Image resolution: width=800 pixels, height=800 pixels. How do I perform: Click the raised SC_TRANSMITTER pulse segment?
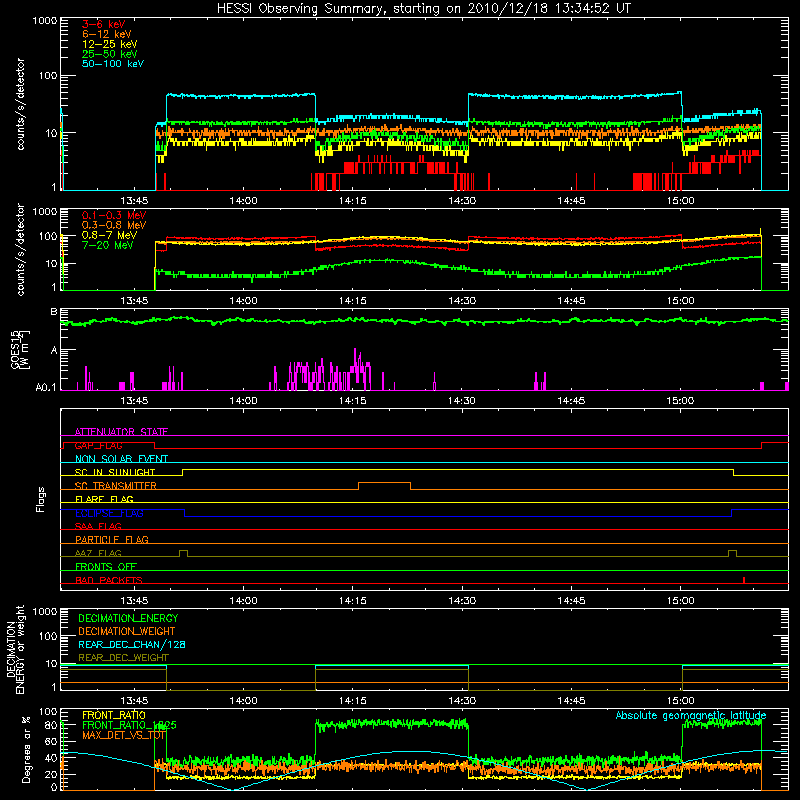(x=384, y=483)
